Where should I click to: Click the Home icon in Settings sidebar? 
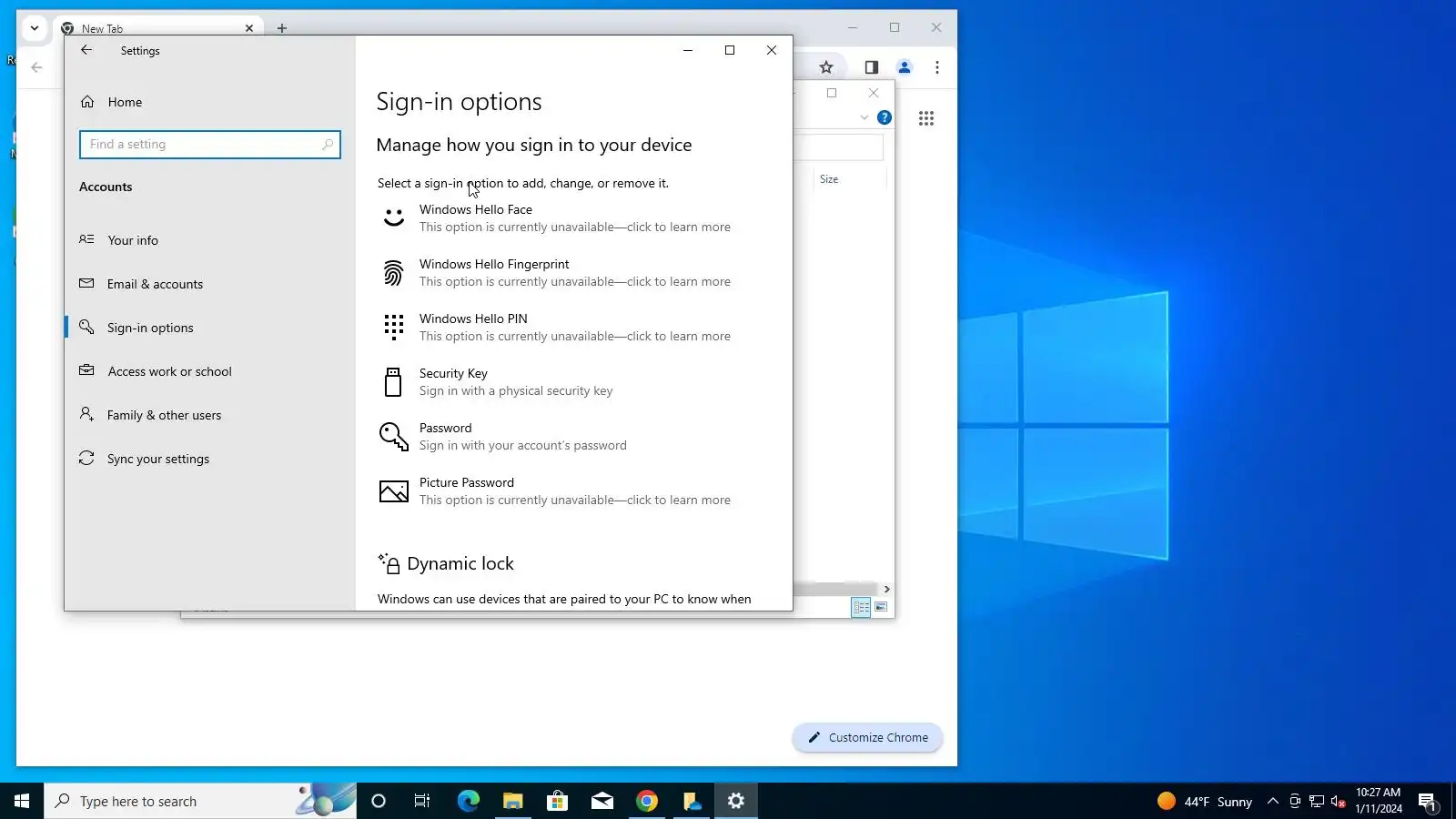click(87, 102)
